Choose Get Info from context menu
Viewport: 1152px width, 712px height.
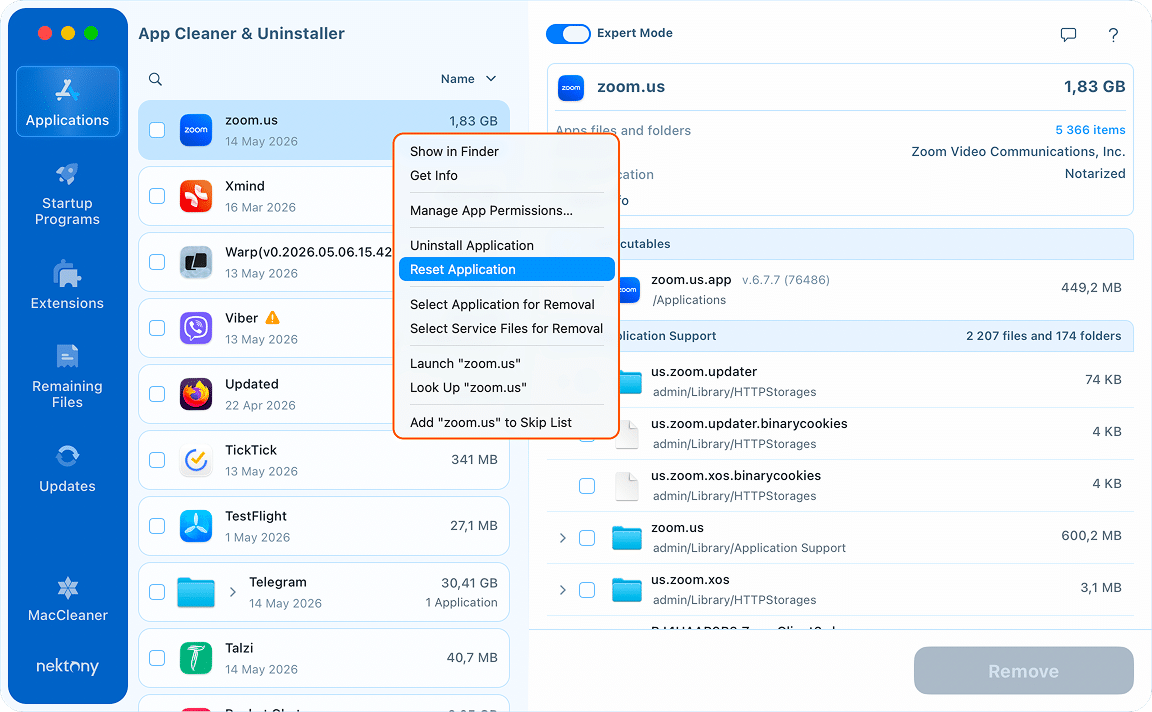point(506,176)
